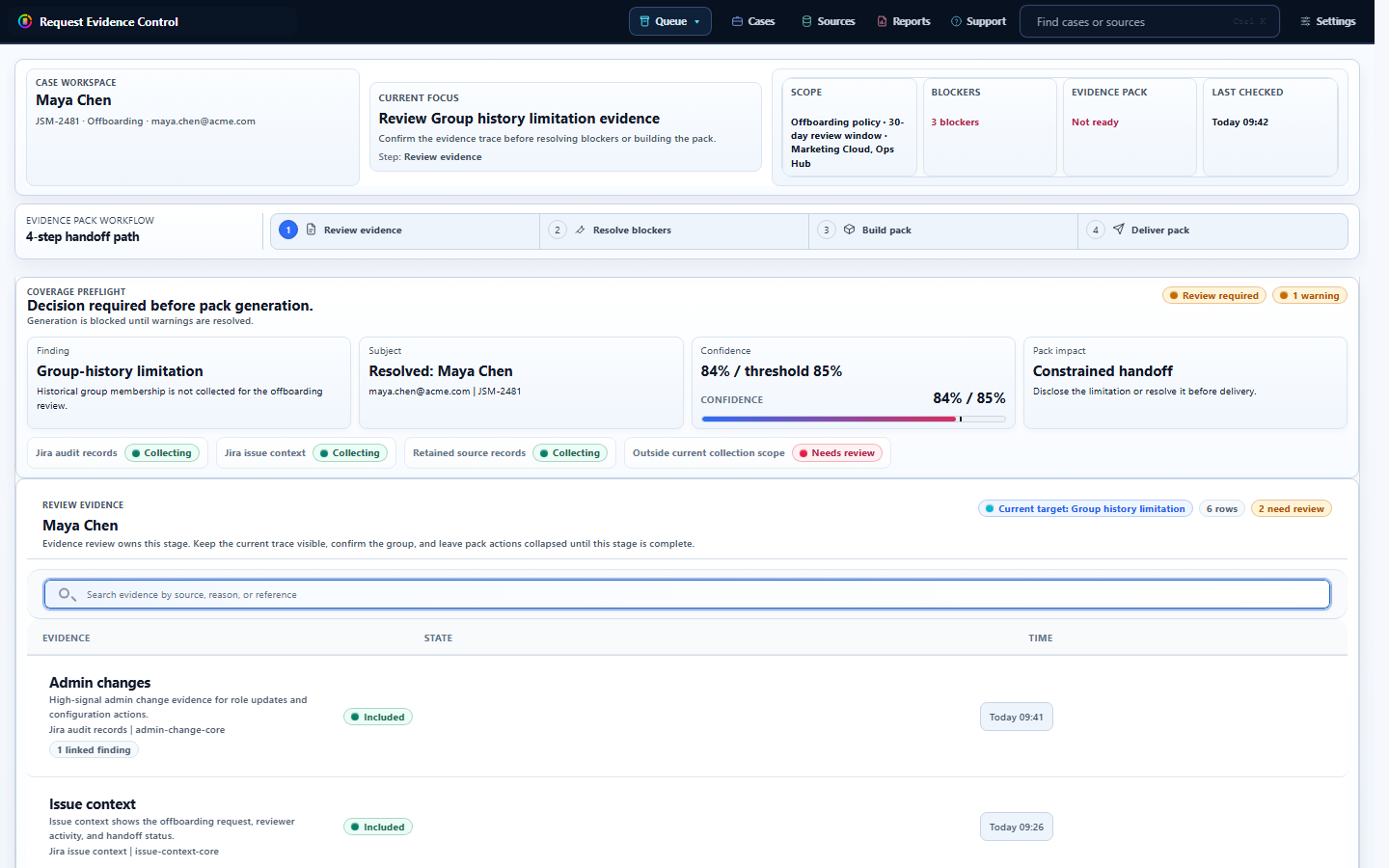Click the Reports document icon

[882, 21]
